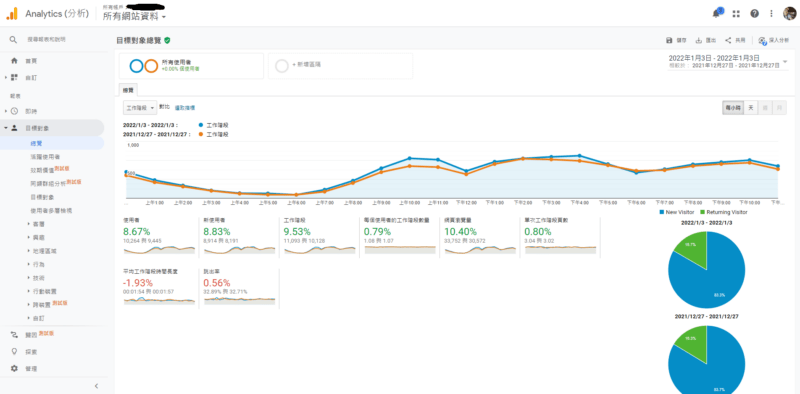Click the Sessions 9.53% metric sparkline
800x394 pixels.
(319, 249)
